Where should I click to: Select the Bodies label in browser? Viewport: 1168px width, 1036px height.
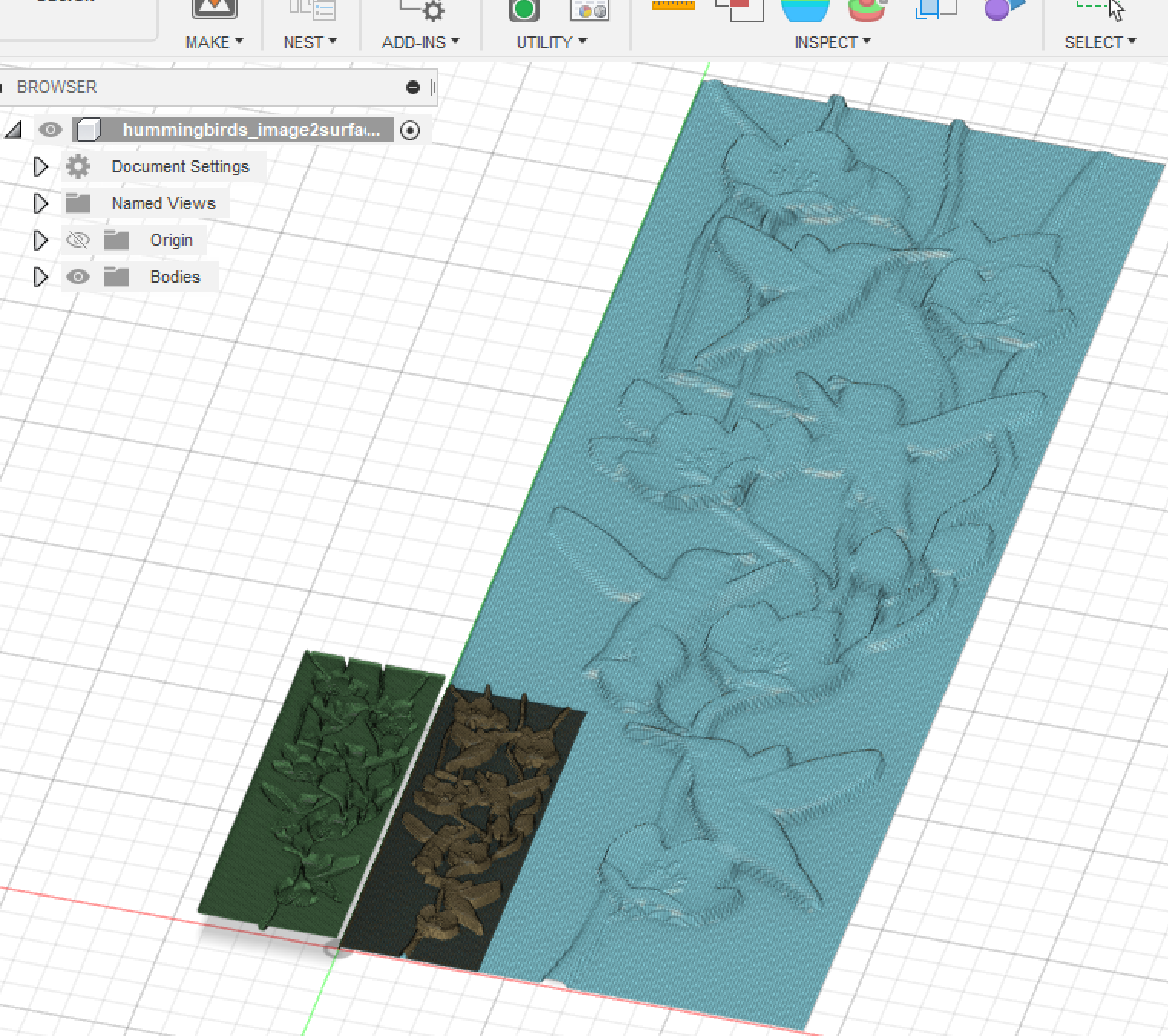[x=175, y=277]
